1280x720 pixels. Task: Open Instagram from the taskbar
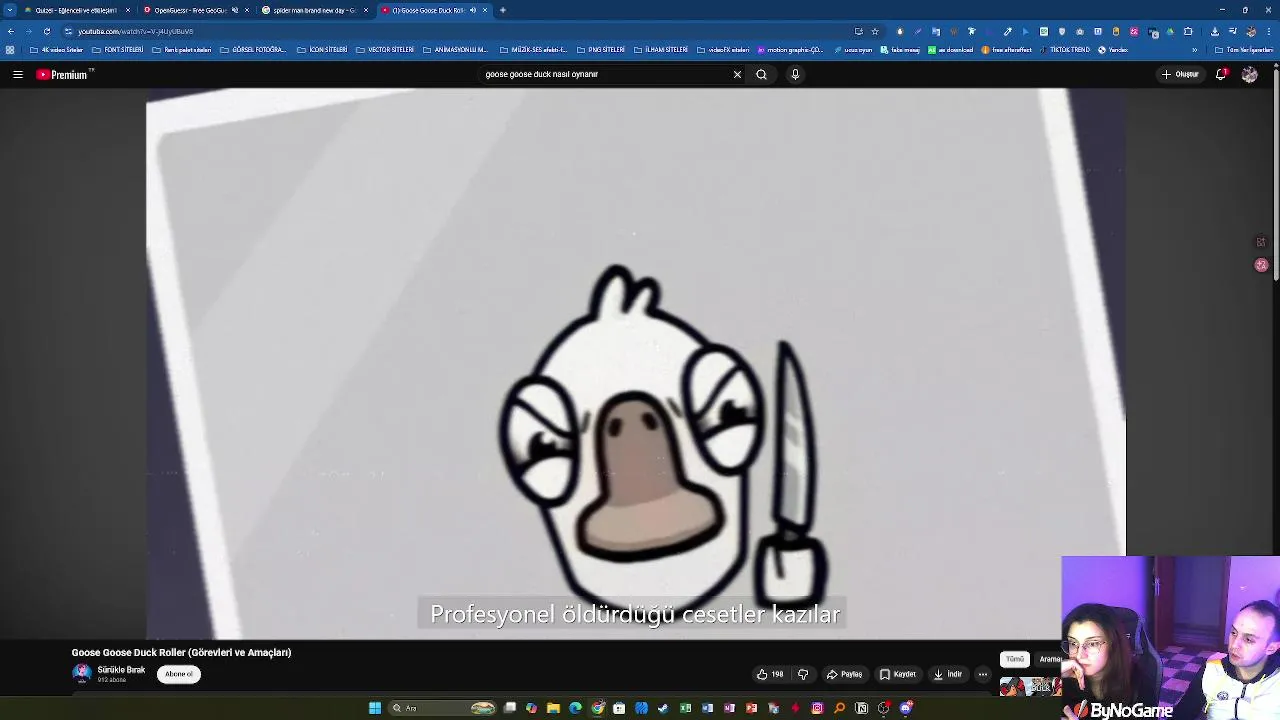tap(817, 708)
